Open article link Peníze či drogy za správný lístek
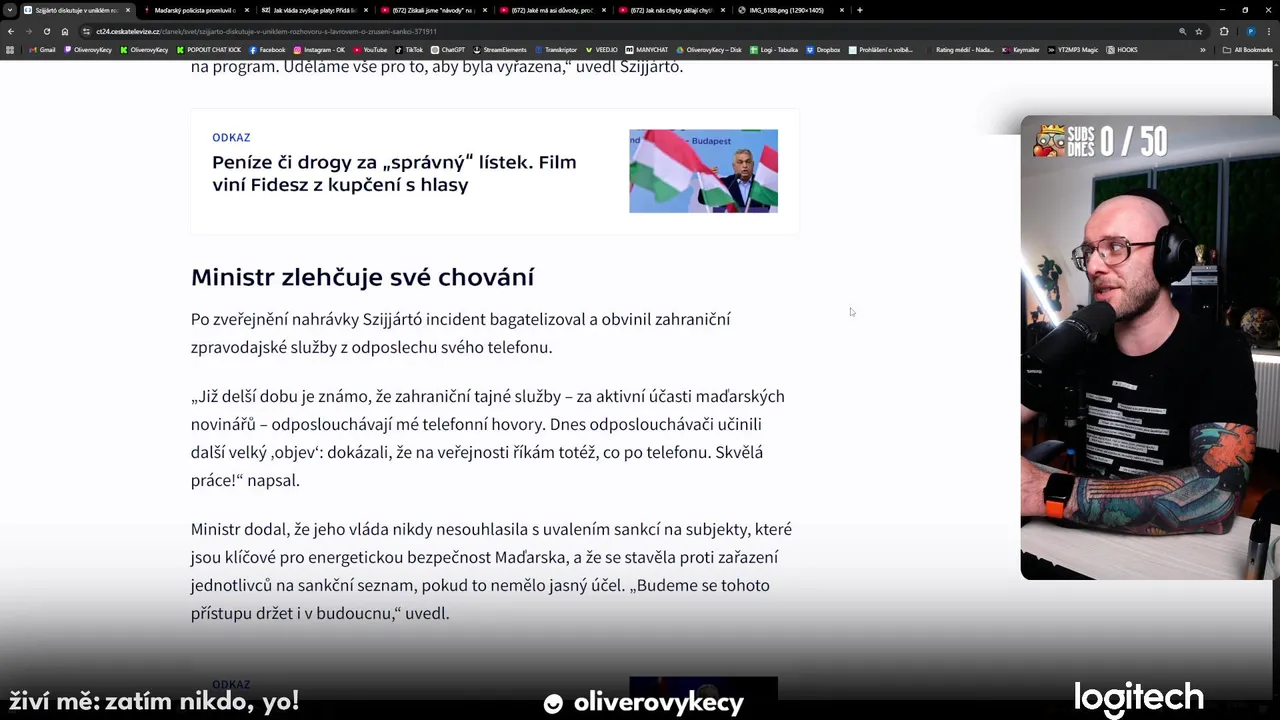This screenshot has height=720, width=1280. point(394,173)
